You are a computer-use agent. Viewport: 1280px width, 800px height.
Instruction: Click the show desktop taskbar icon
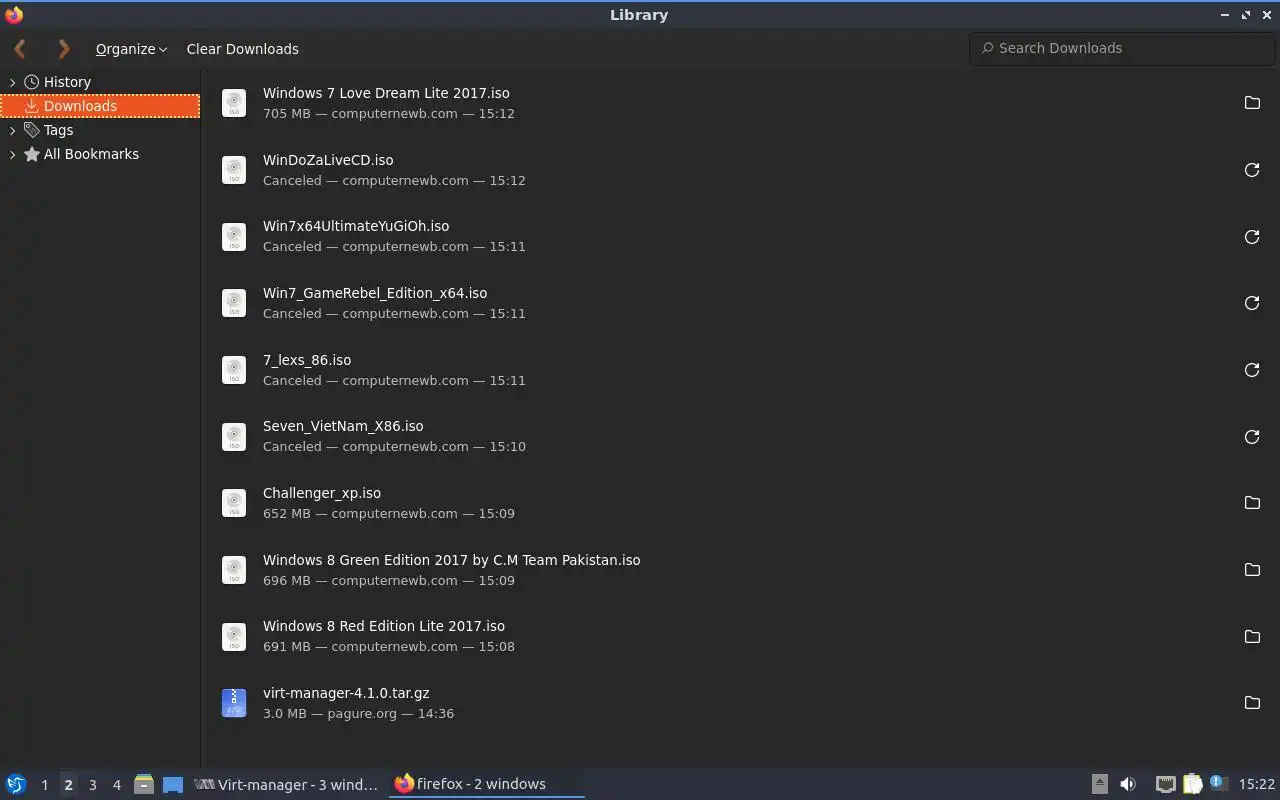[x=173, y=784]
